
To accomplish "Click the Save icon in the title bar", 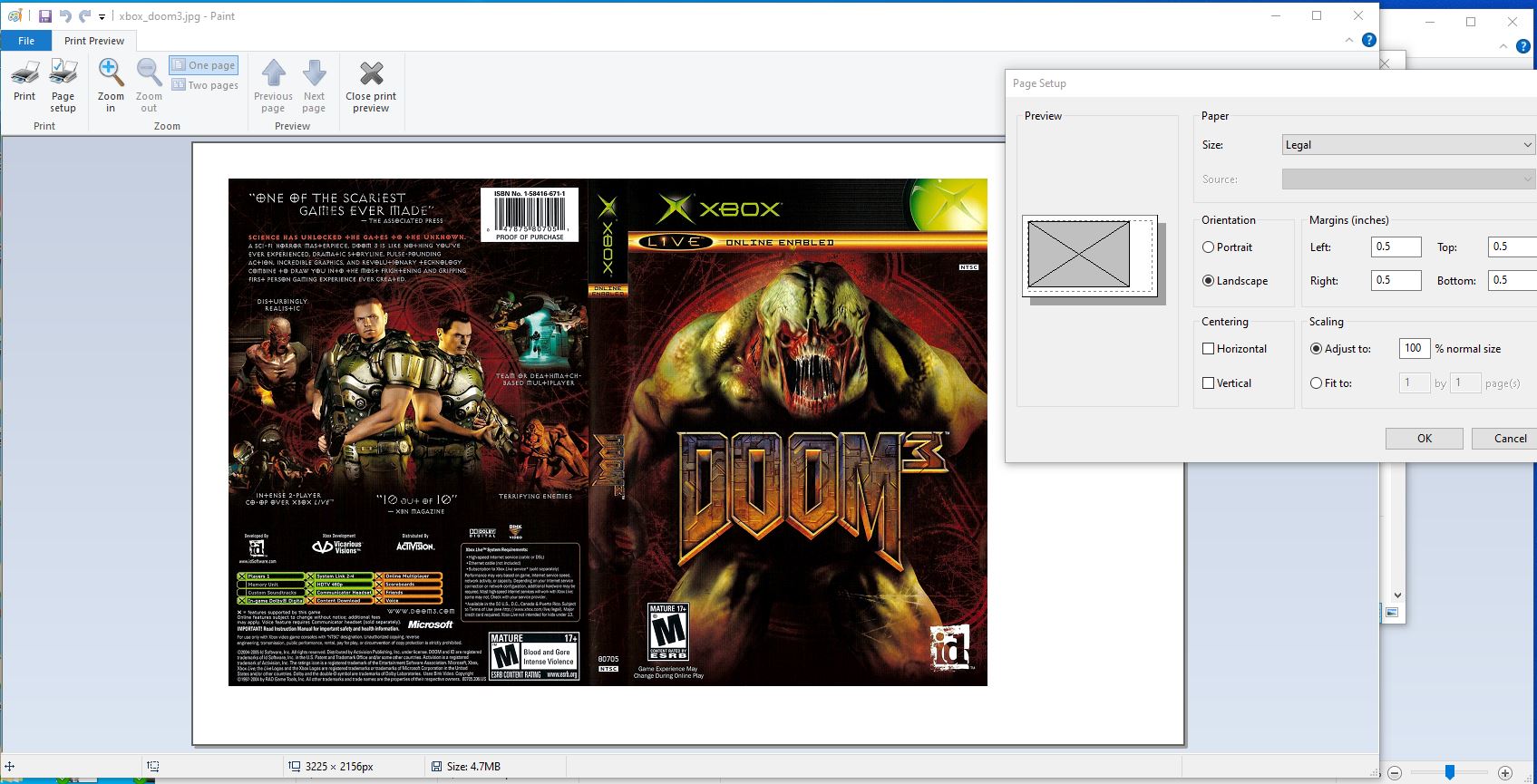I will coord(44,16).
